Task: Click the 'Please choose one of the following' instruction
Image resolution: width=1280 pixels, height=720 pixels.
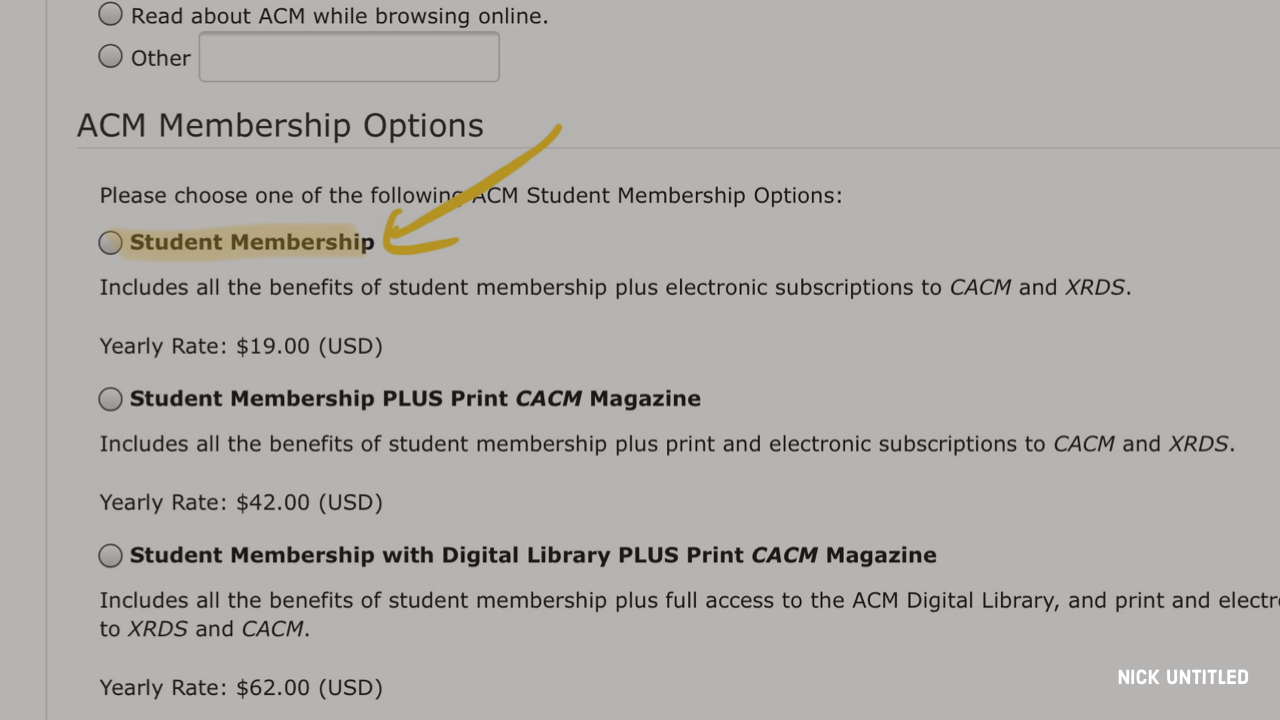Action: point(470,196)
